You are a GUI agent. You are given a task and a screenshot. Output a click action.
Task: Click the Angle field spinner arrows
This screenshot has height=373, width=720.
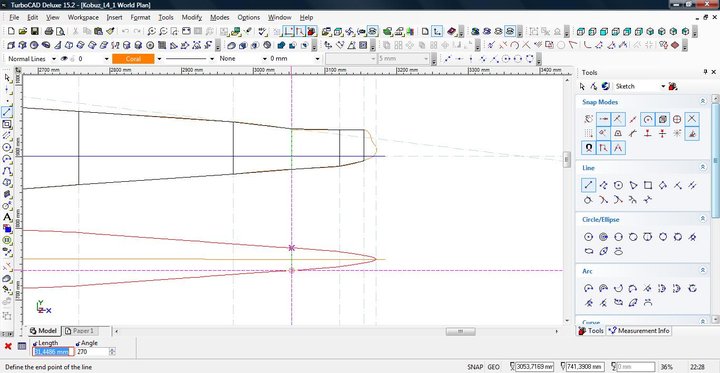click(x=112, y=352)
